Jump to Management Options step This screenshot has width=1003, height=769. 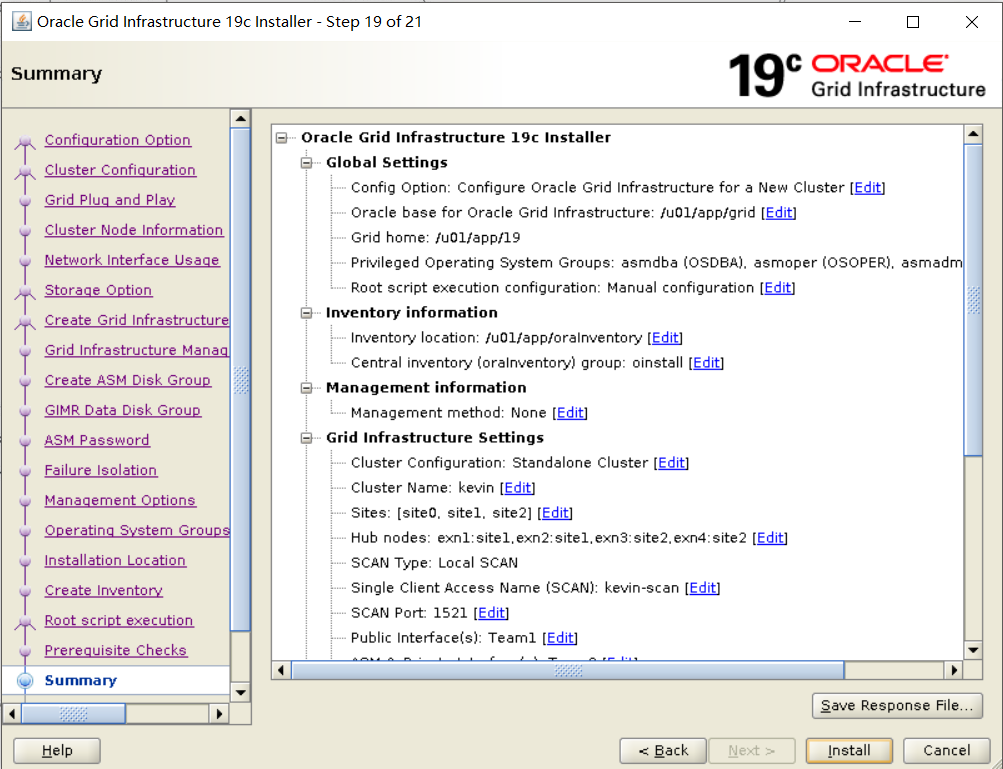point(120,501)
